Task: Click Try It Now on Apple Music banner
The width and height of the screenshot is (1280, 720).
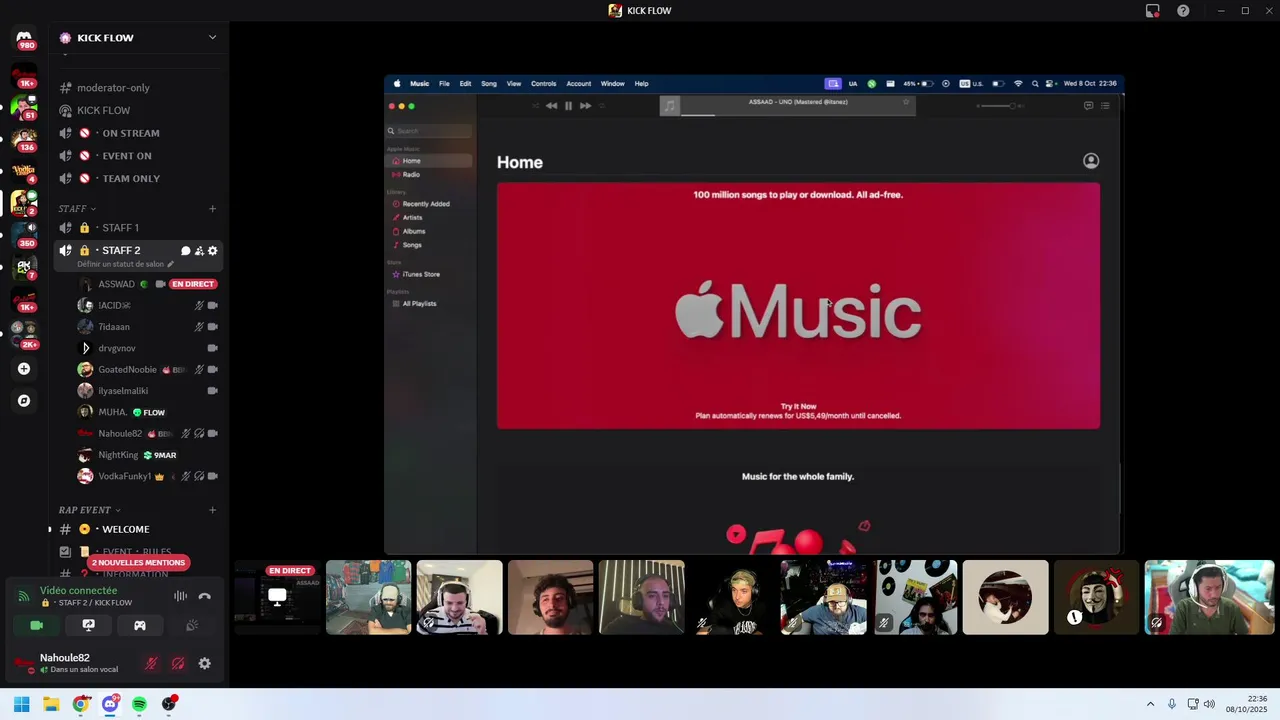Action: (x=798, y=407)
